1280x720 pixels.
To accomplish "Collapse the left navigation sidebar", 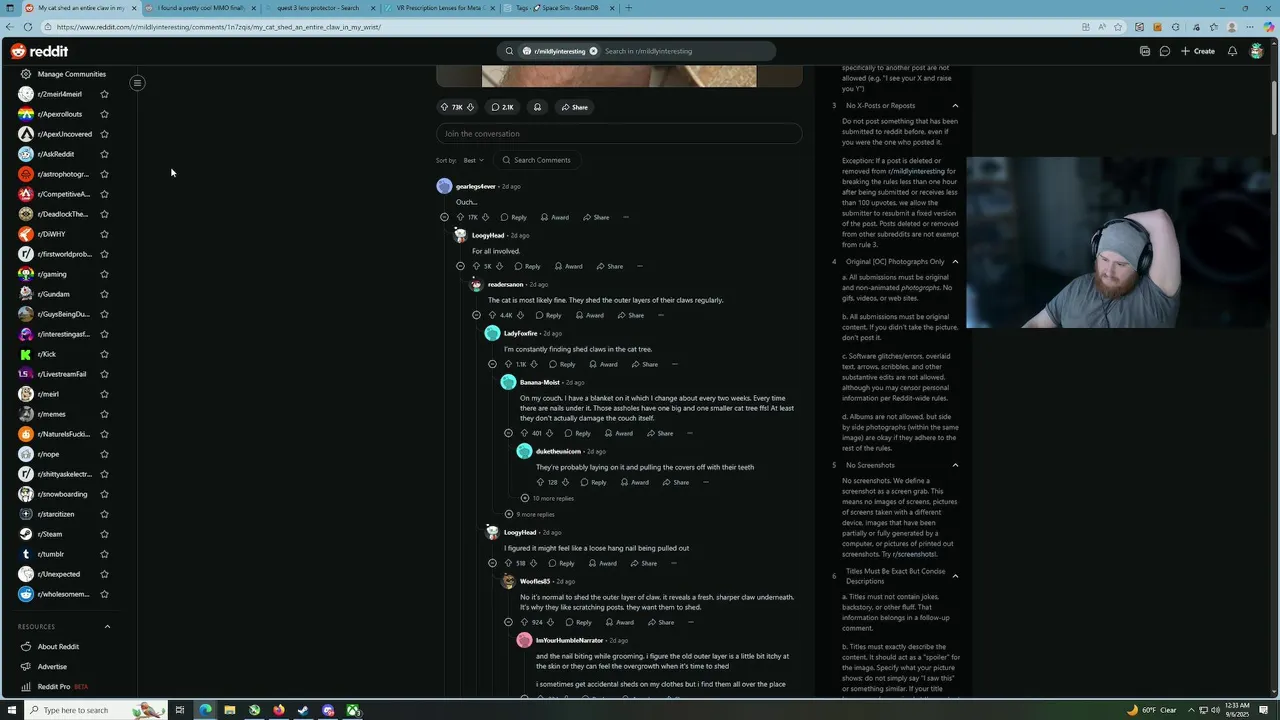I will coord(137,83).
